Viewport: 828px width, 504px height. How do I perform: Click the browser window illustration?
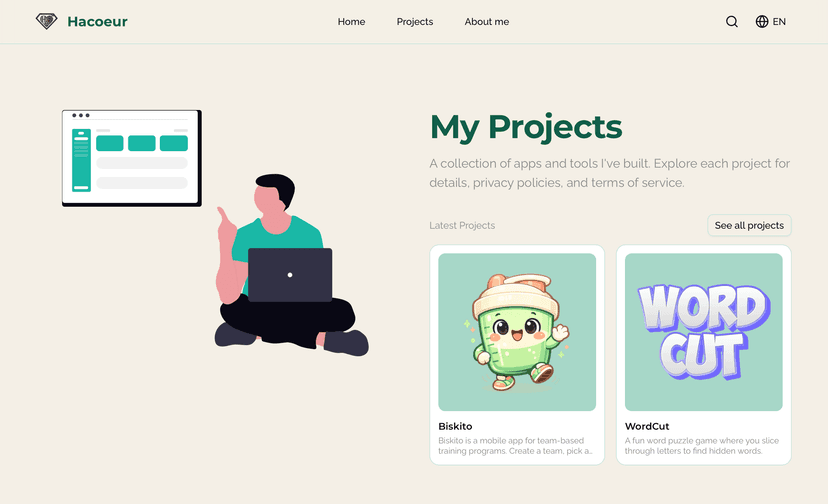pyautogui.click(x=131, y=158)
